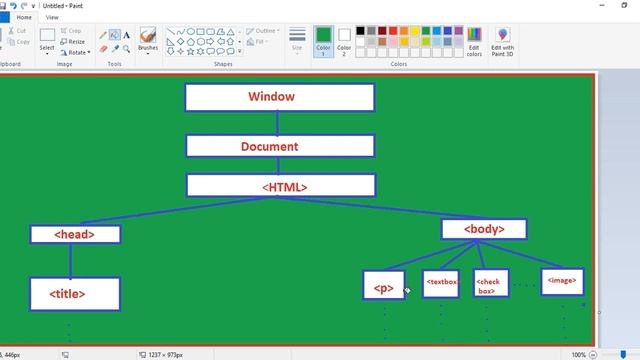The height and width of the screenshot is (360, 640).
Task: Pick the yellow color swatch
Action: tap(415, 31)
